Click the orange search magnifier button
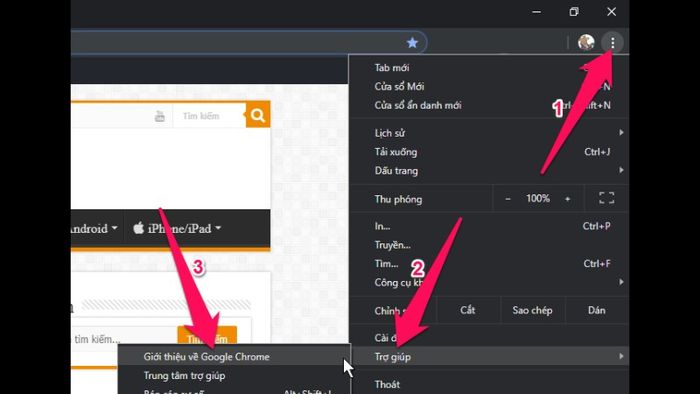The image size is (700, 394). (x=258, y=115)
